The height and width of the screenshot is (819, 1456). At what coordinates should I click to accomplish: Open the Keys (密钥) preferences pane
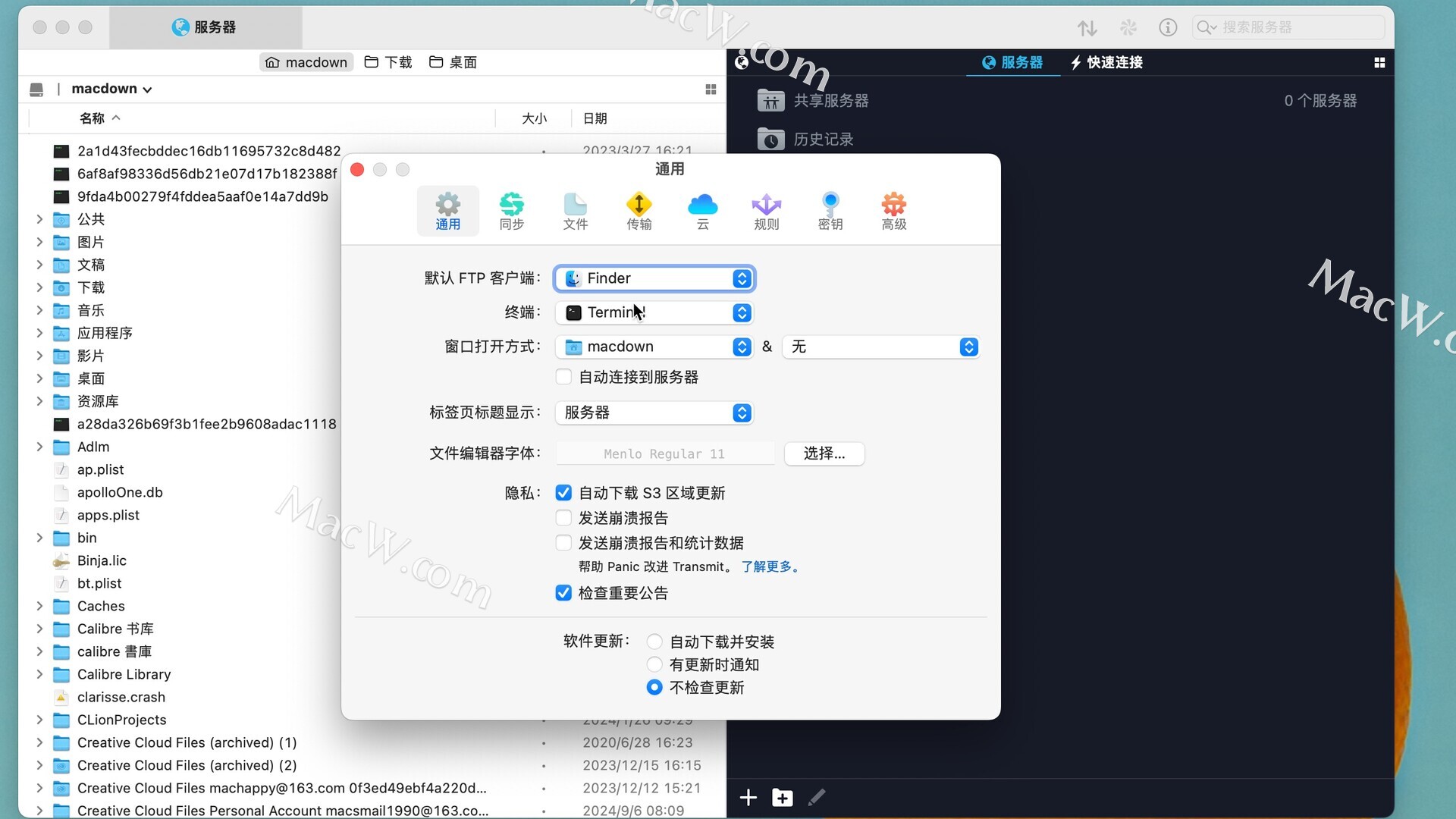pos(830,211)
